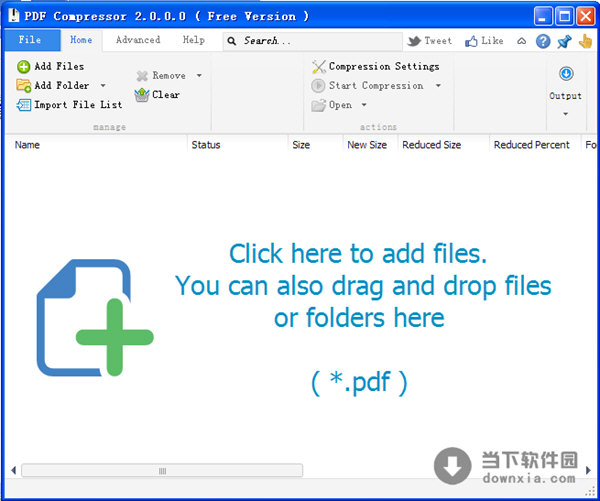
Task: Click the thumbs-up Like icon
Action: pyautogui.click(x=471, y=41)
